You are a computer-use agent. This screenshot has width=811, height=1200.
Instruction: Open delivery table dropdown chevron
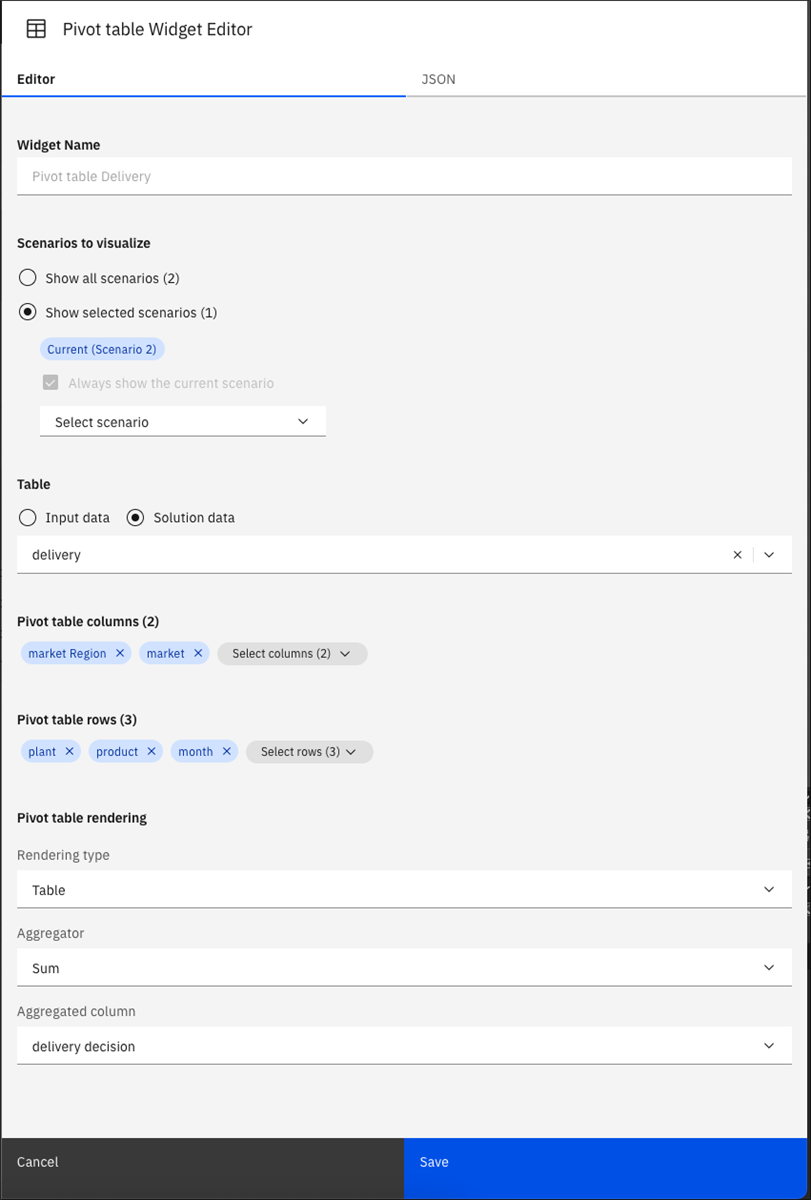click(x=769, y=554)
